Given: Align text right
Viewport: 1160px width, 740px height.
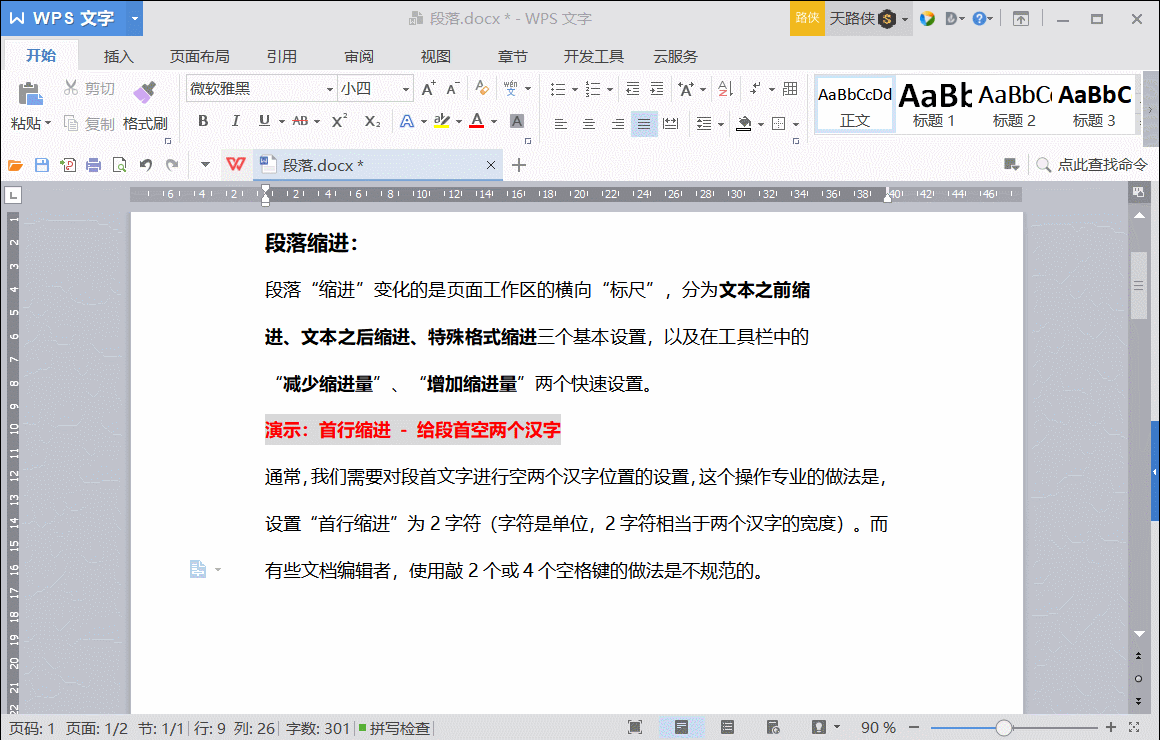Looking at the screenshot, I should pyautogui.click(x=617, y=124).
